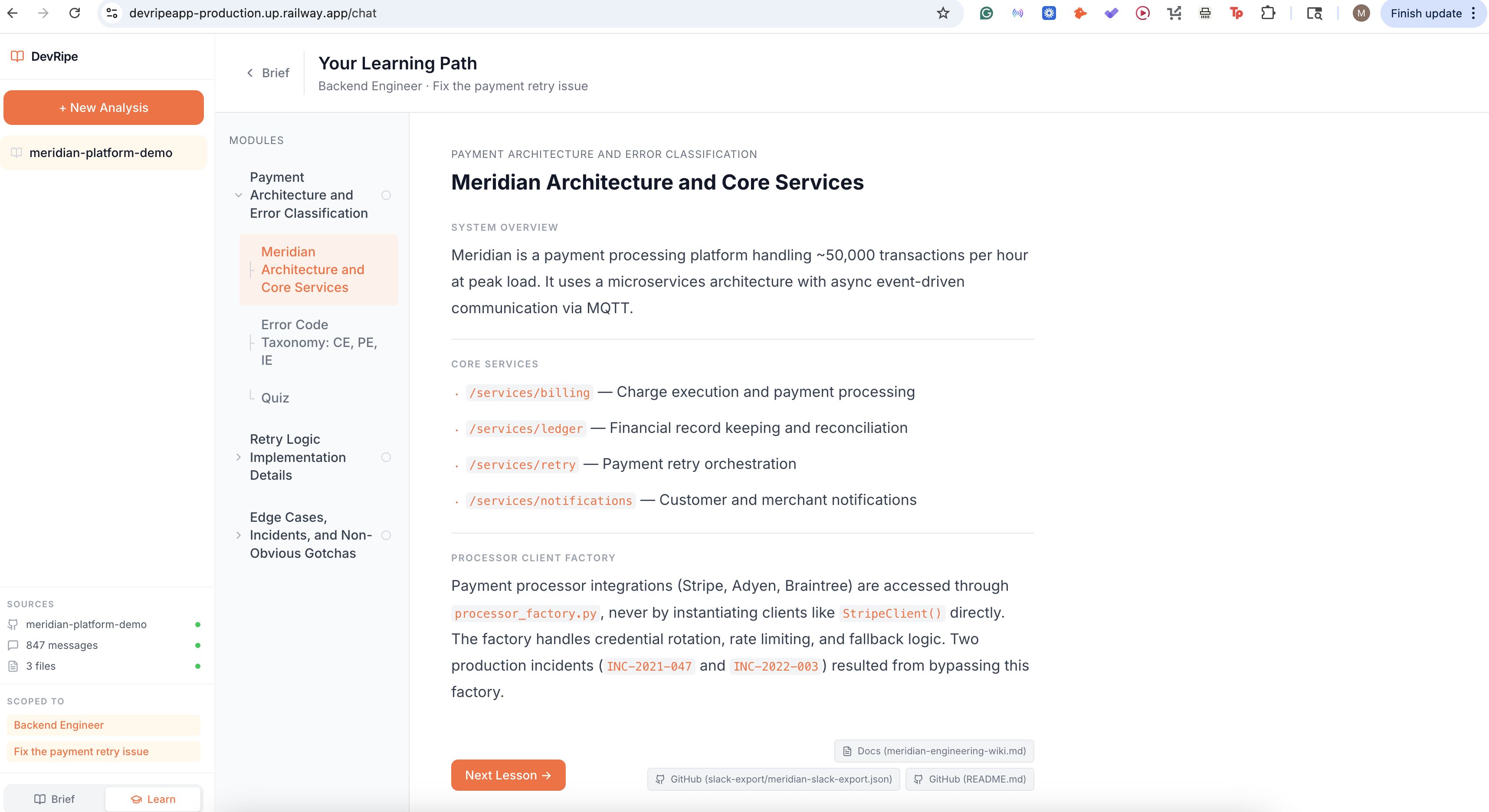The height and width of the screenshot is (812, 1489).
Task: Collapse the Payment Architecture and Error Classification module
Action: pos(238,195)
